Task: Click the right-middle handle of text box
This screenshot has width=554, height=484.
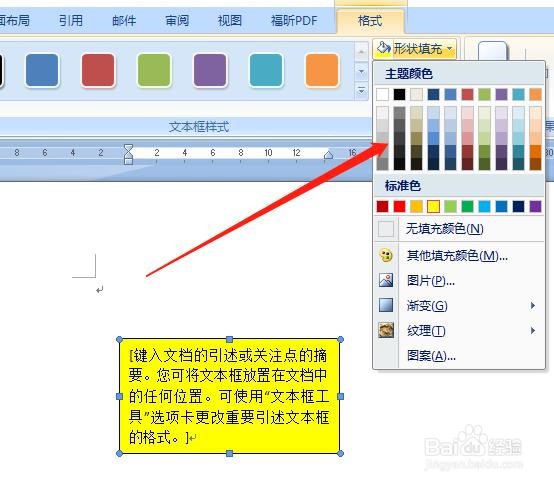Action: [341, 396]
